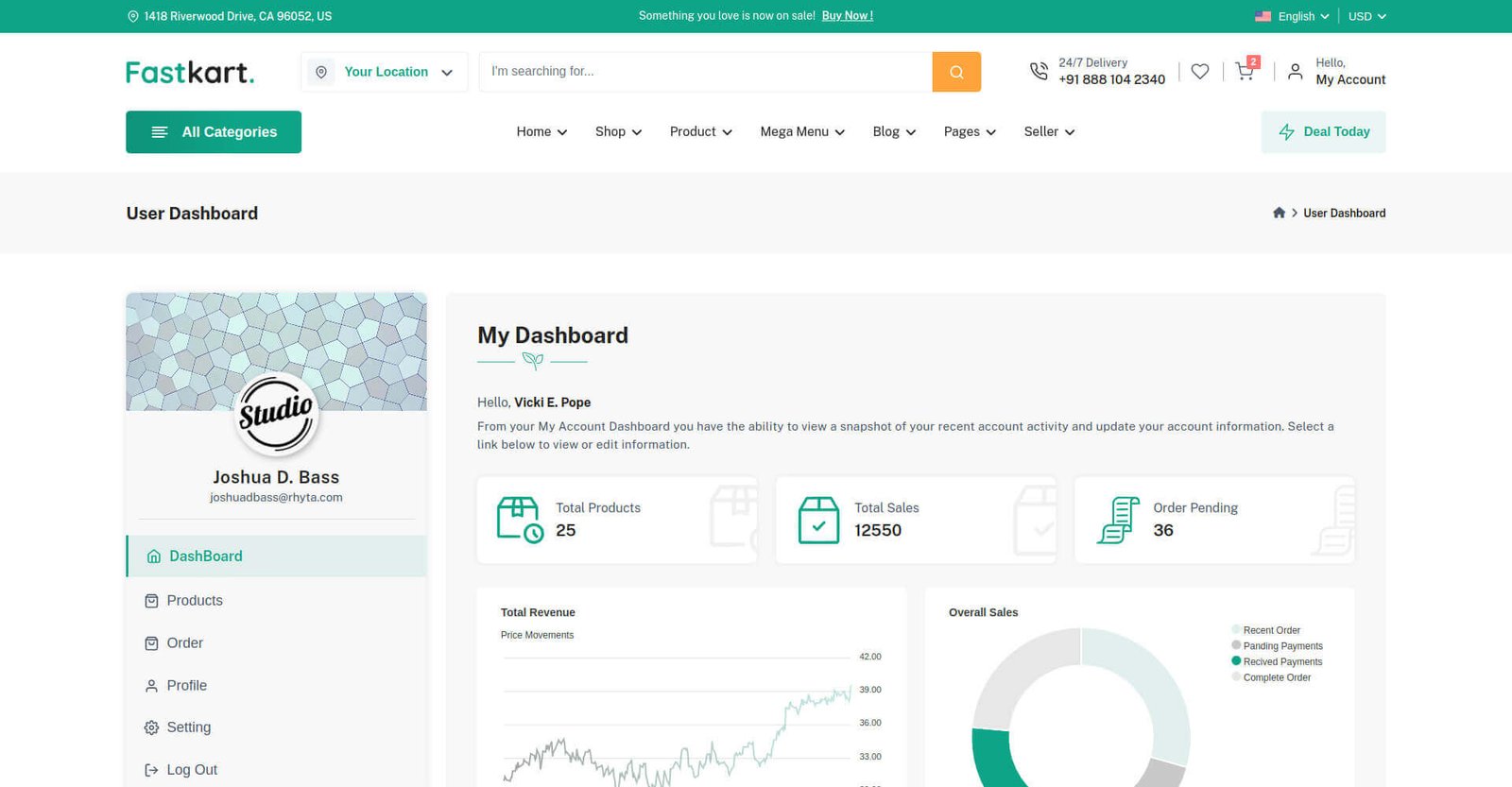Toggle Recived Payments legend item
1512x787 pixels.
coord(1281,662)
